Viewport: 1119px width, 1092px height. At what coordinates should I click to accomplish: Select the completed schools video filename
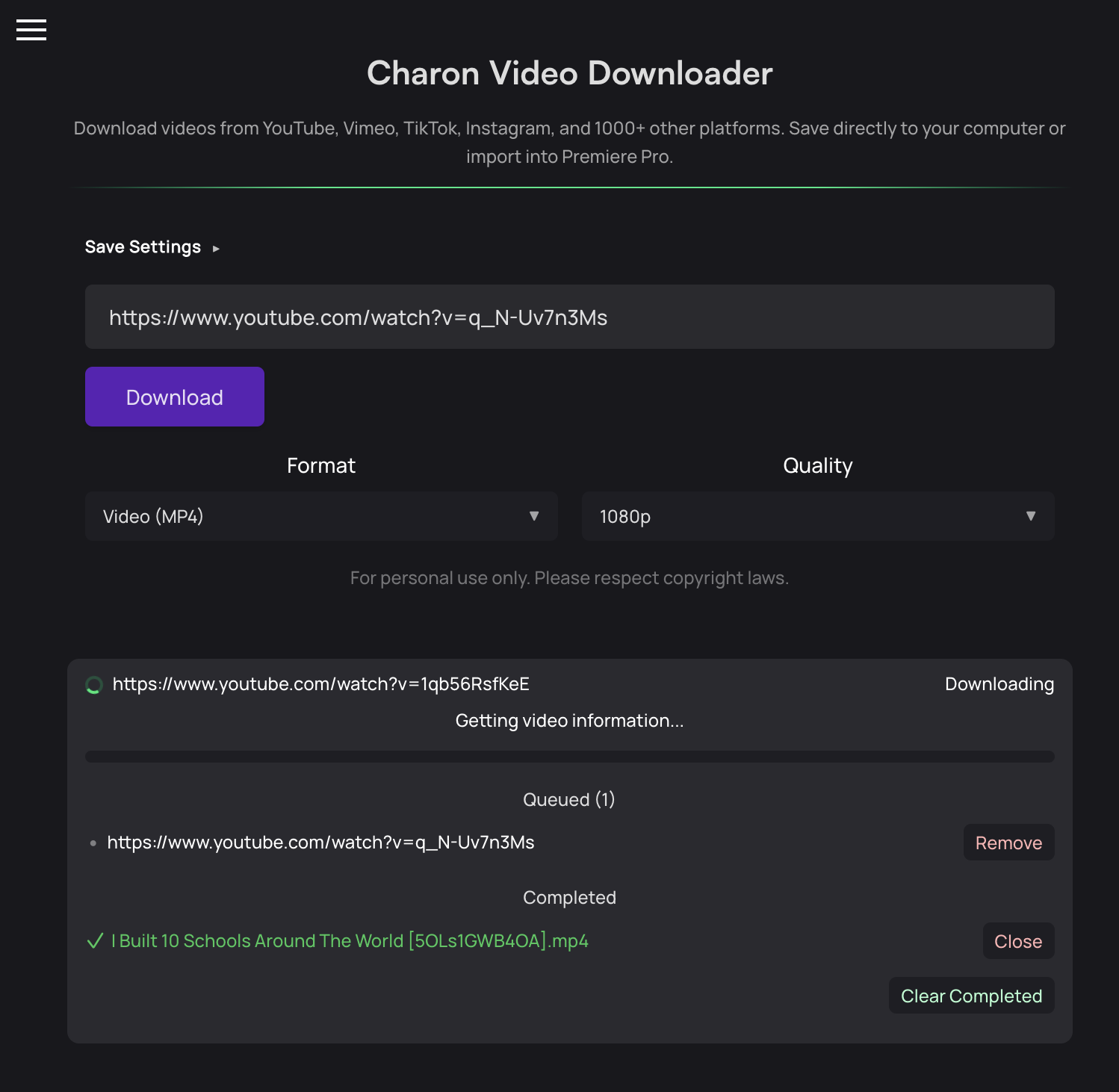click(x=350, y=940)
